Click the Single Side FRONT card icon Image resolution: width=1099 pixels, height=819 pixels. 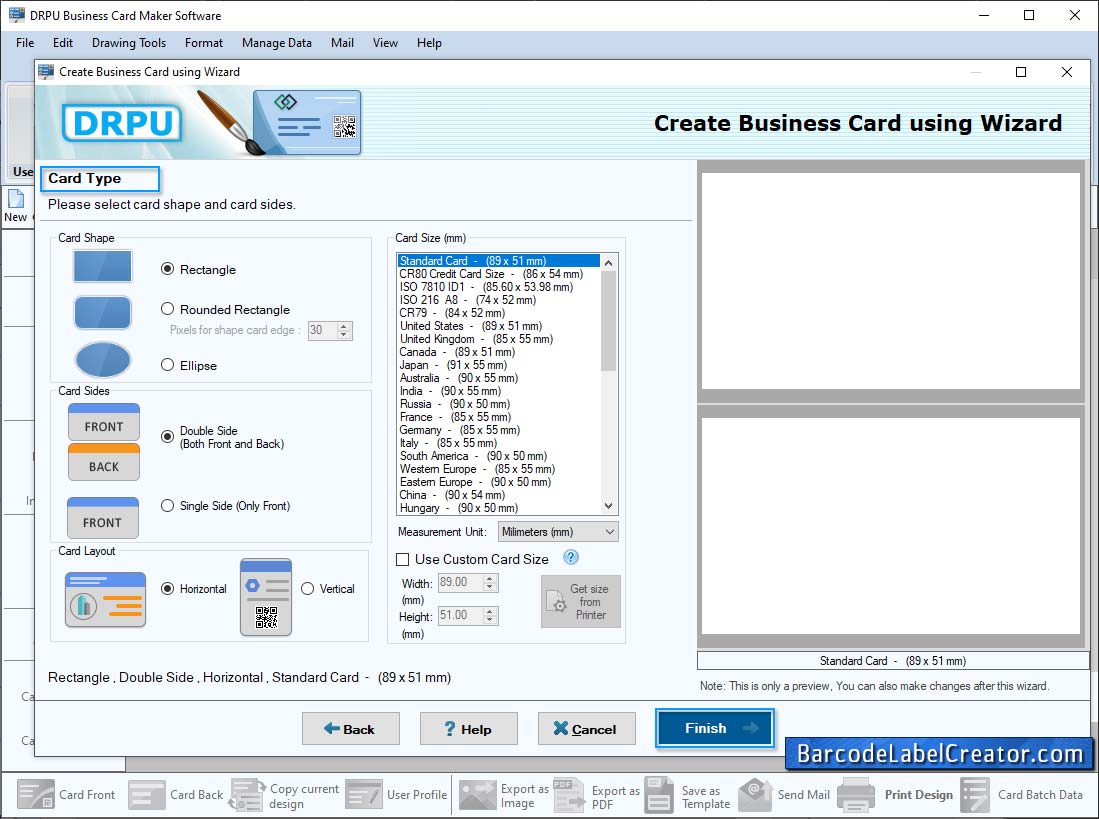tap(102, 517)
